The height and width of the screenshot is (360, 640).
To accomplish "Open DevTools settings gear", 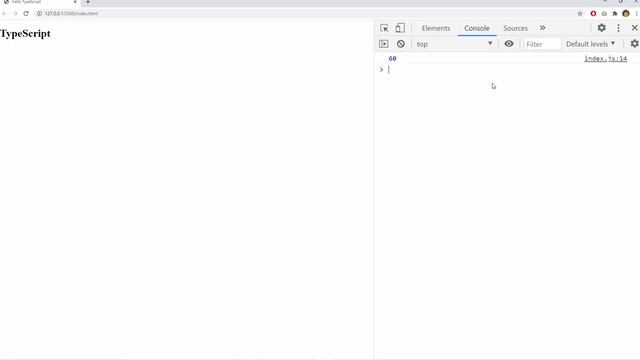I will point(602,28).
